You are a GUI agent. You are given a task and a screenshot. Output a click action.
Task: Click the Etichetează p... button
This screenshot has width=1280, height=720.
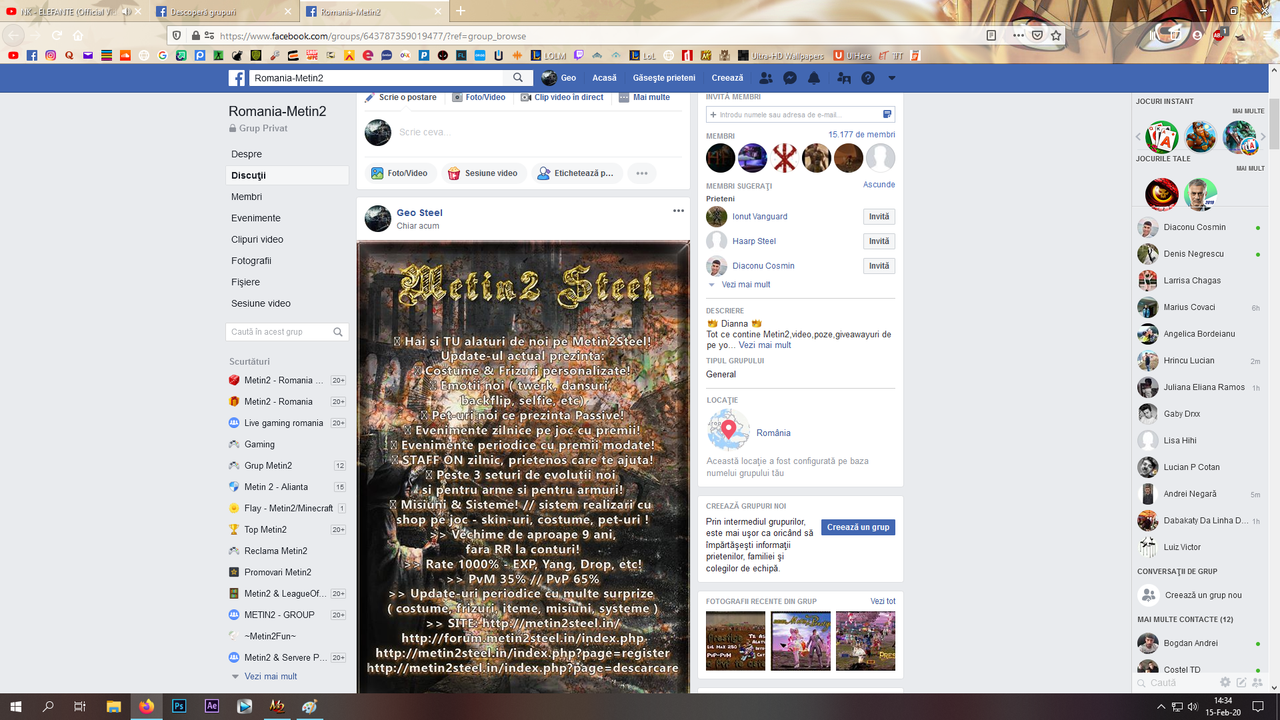577,173
